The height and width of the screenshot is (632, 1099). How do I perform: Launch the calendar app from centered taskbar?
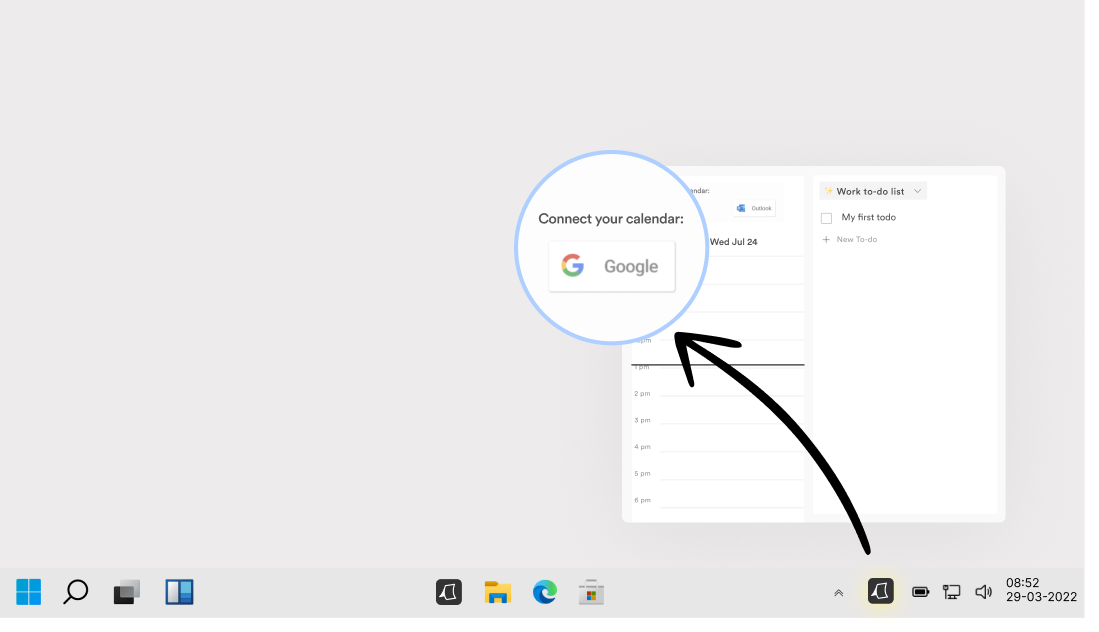pos(449,592)
